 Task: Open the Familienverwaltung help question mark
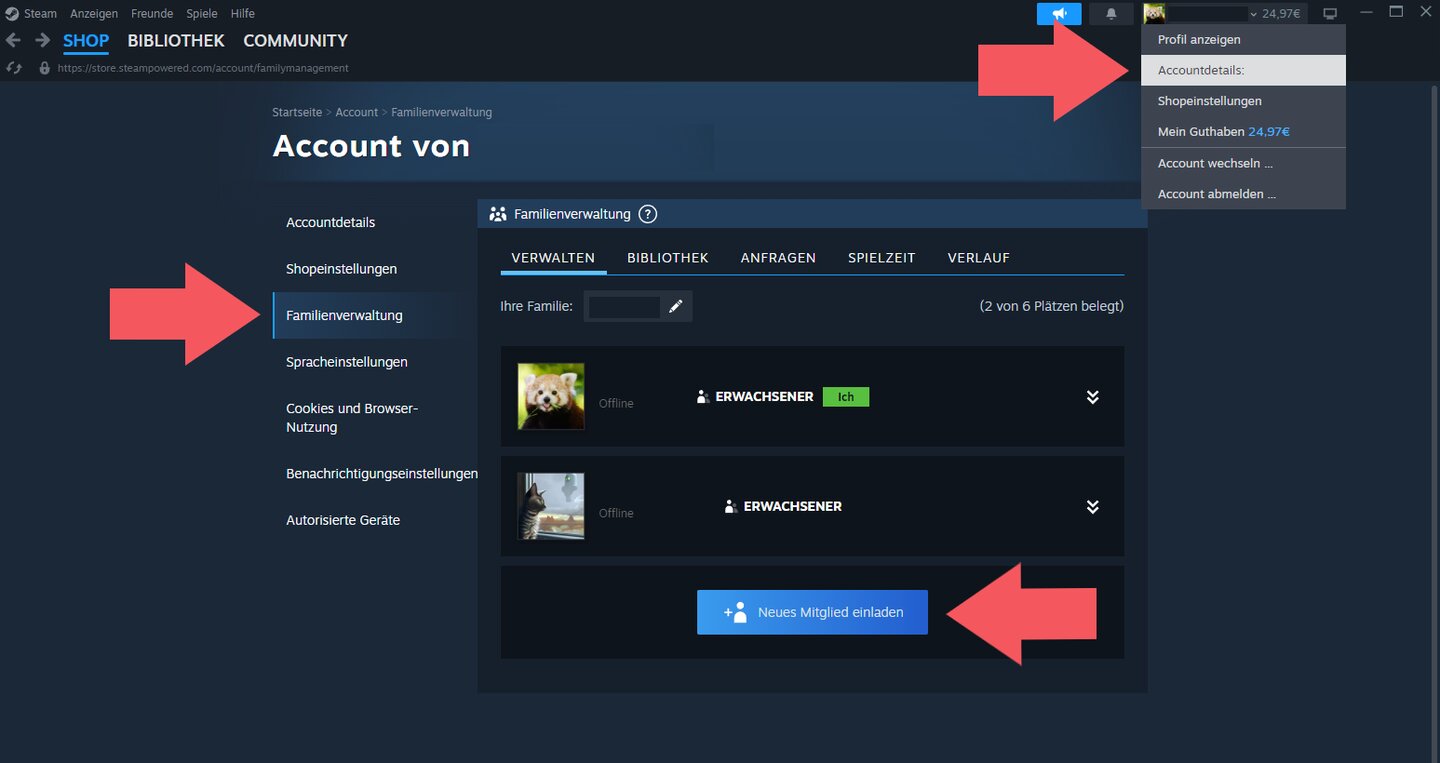647,213
